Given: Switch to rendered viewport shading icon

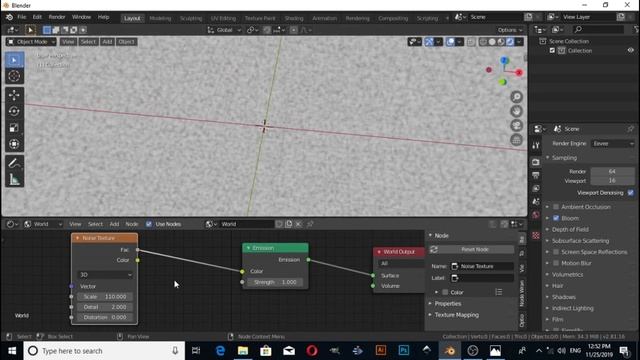Looking at the screenshot, I should [510, 42].
